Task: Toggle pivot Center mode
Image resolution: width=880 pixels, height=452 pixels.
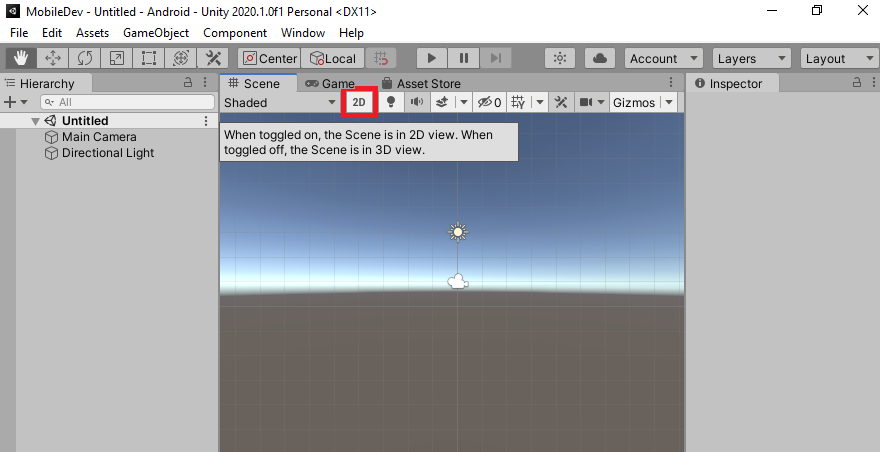Action: tap(269, 58)
